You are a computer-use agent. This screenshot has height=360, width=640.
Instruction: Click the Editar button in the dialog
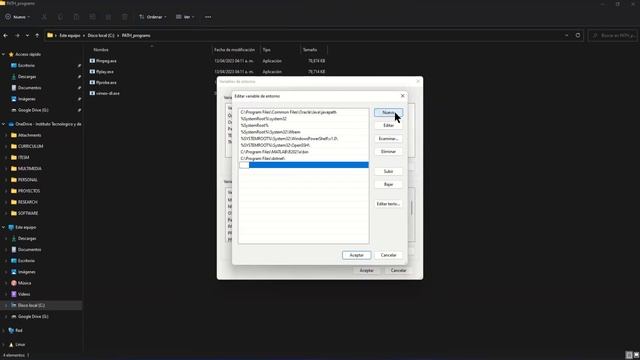click(388, 126)
